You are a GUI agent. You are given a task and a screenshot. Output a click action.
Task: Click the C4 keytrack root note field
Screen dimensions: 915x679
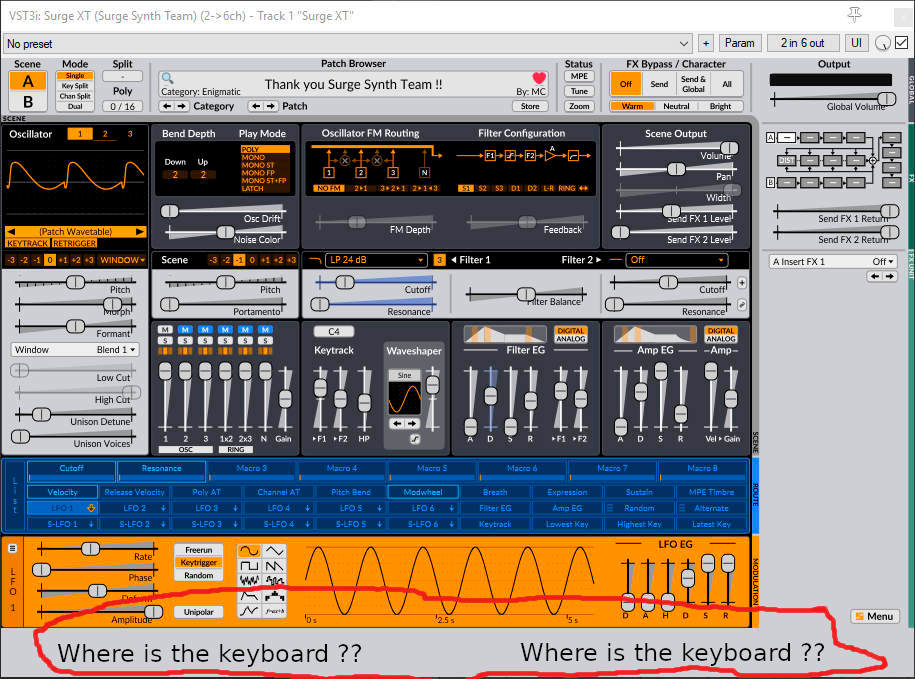(x=333, y=330)
